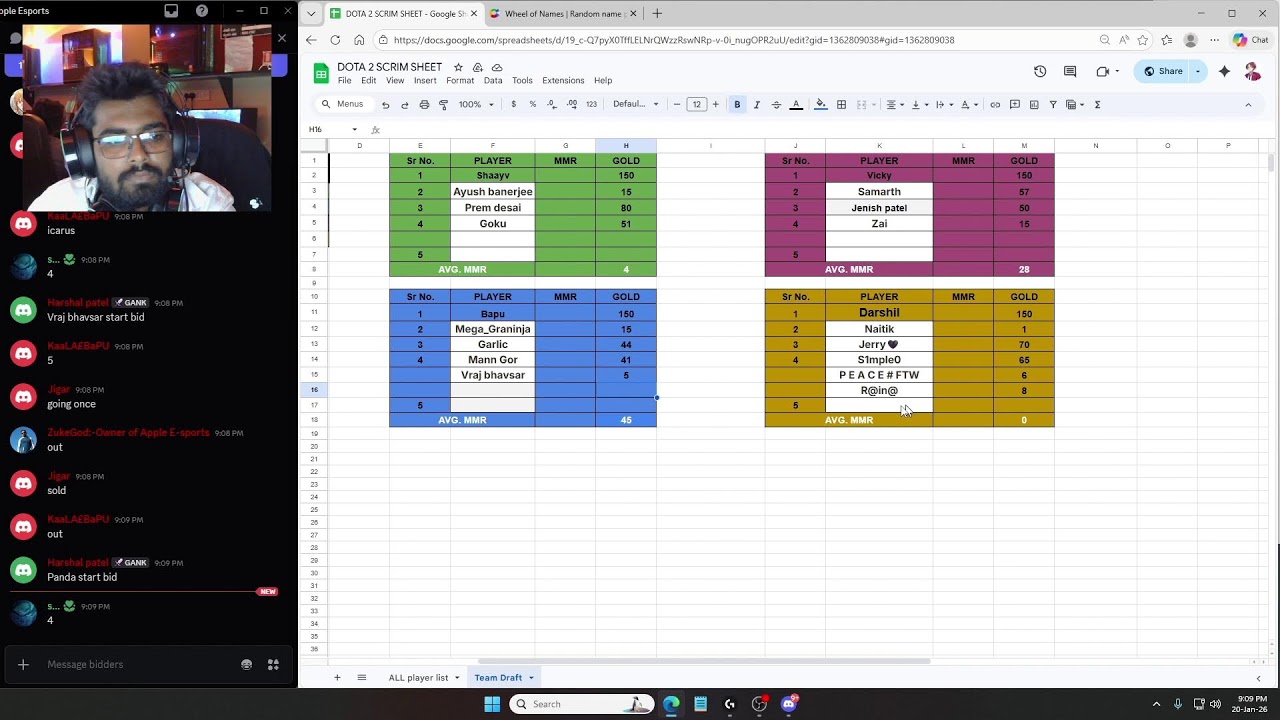Print the spreadsheet

tap(424, 104)
